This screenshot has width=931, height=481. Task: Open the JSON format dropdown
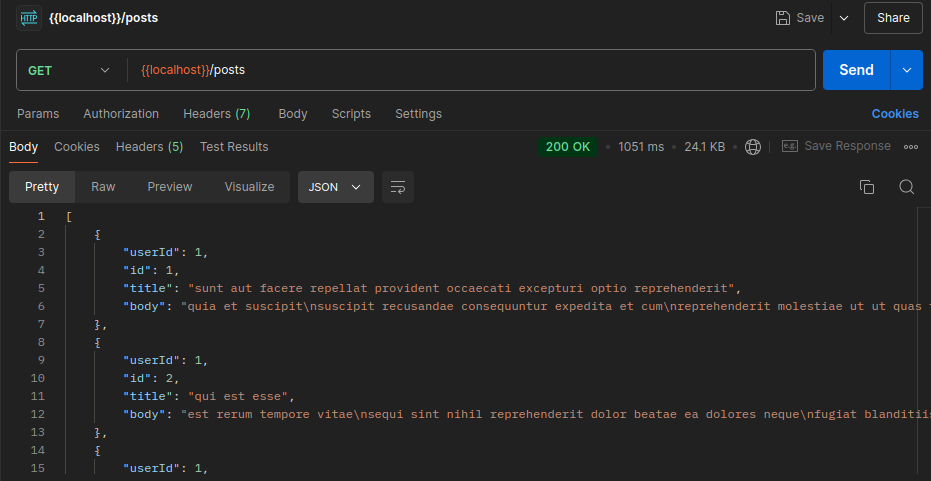tap(335, 187)
